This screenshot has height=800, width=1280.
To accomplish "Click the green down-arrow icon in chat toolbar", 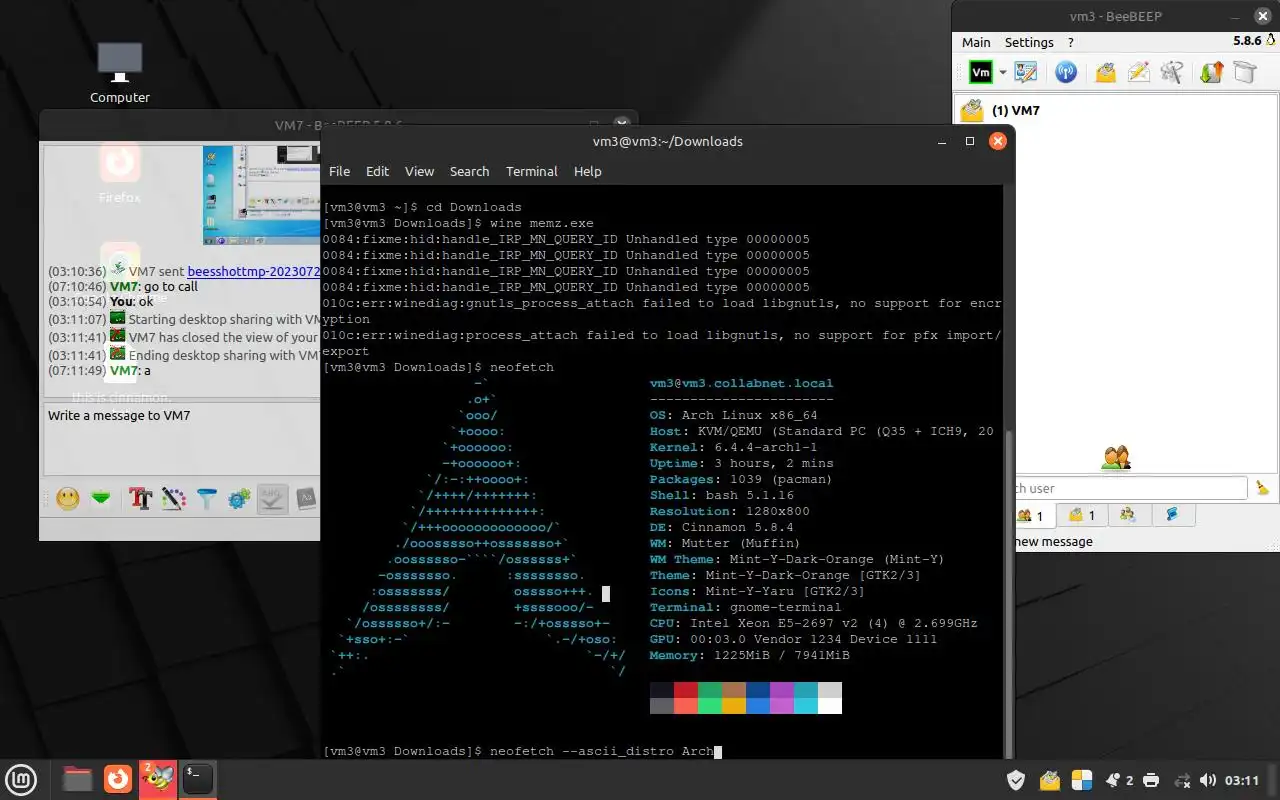I will [x=100, y=498].
